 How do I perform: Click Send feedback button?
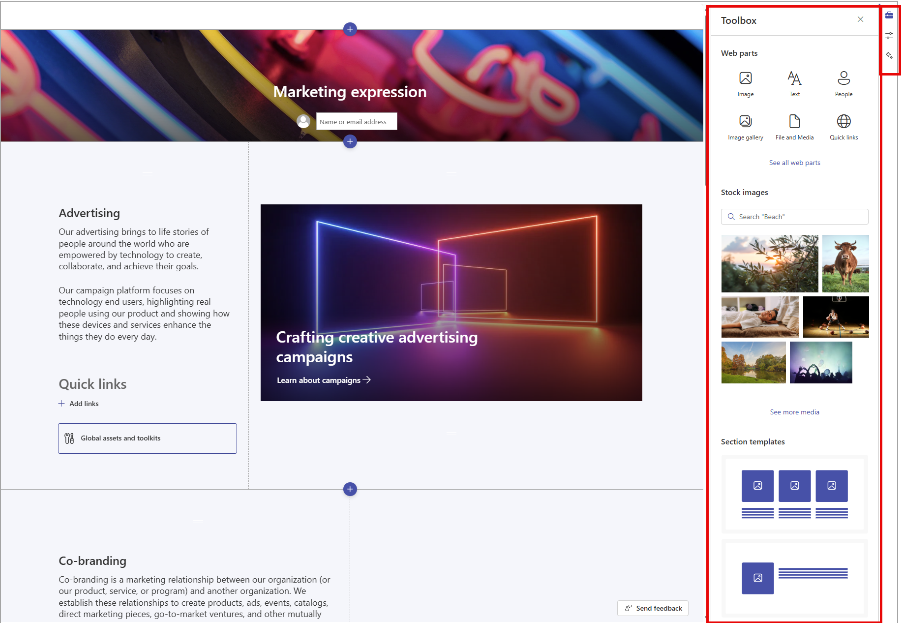click(653, 608)
